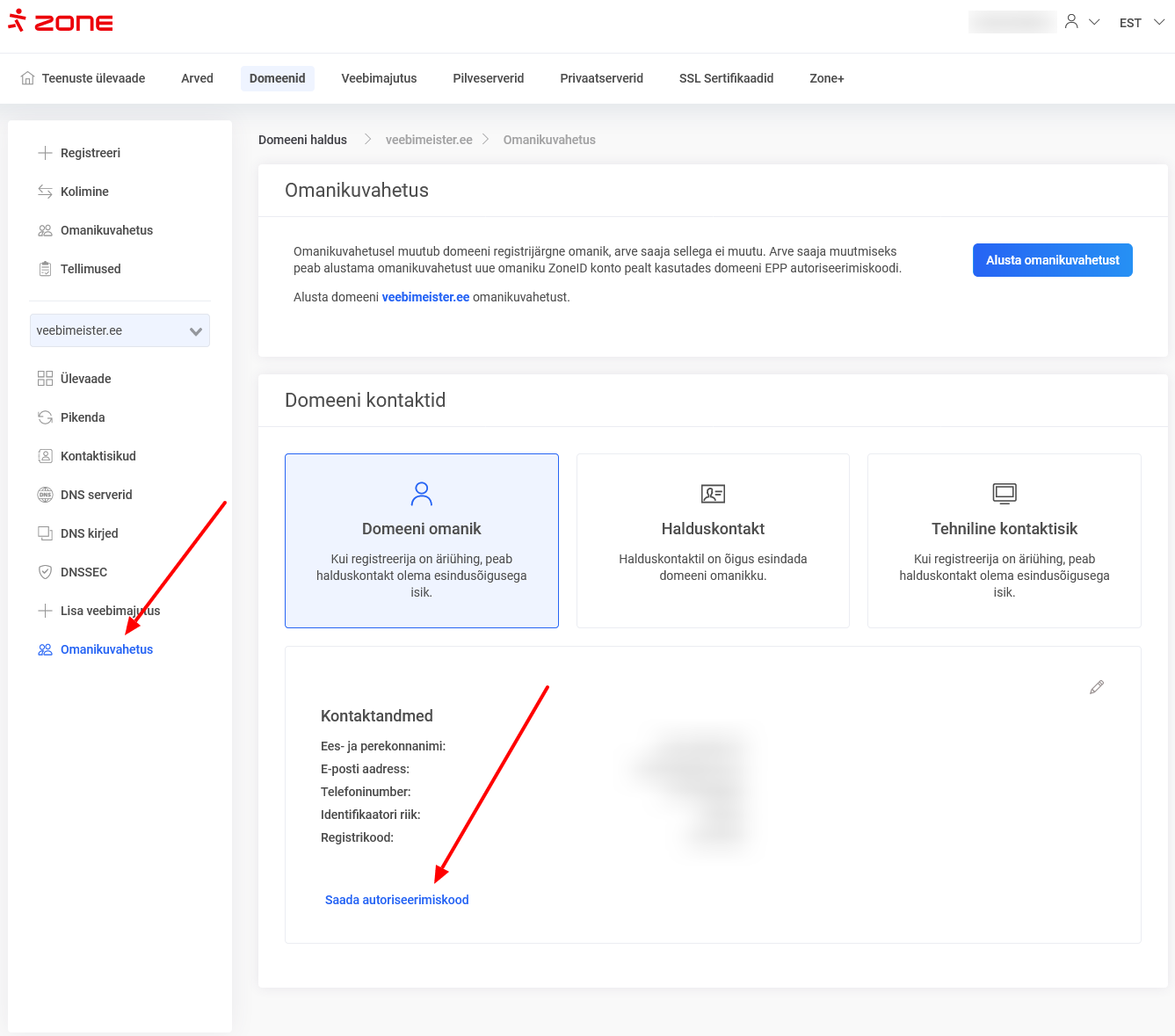
Task: Open Kontaktisikud in the sidebar
Action: pos(98,456)
